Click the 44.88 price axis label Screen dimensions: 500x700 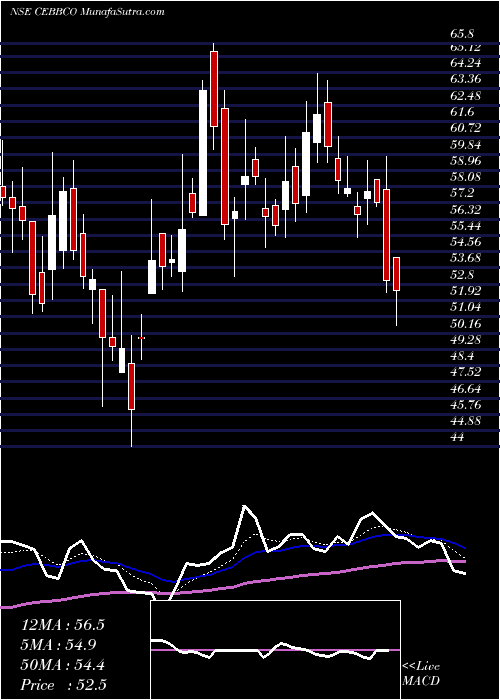coord(466,421)
